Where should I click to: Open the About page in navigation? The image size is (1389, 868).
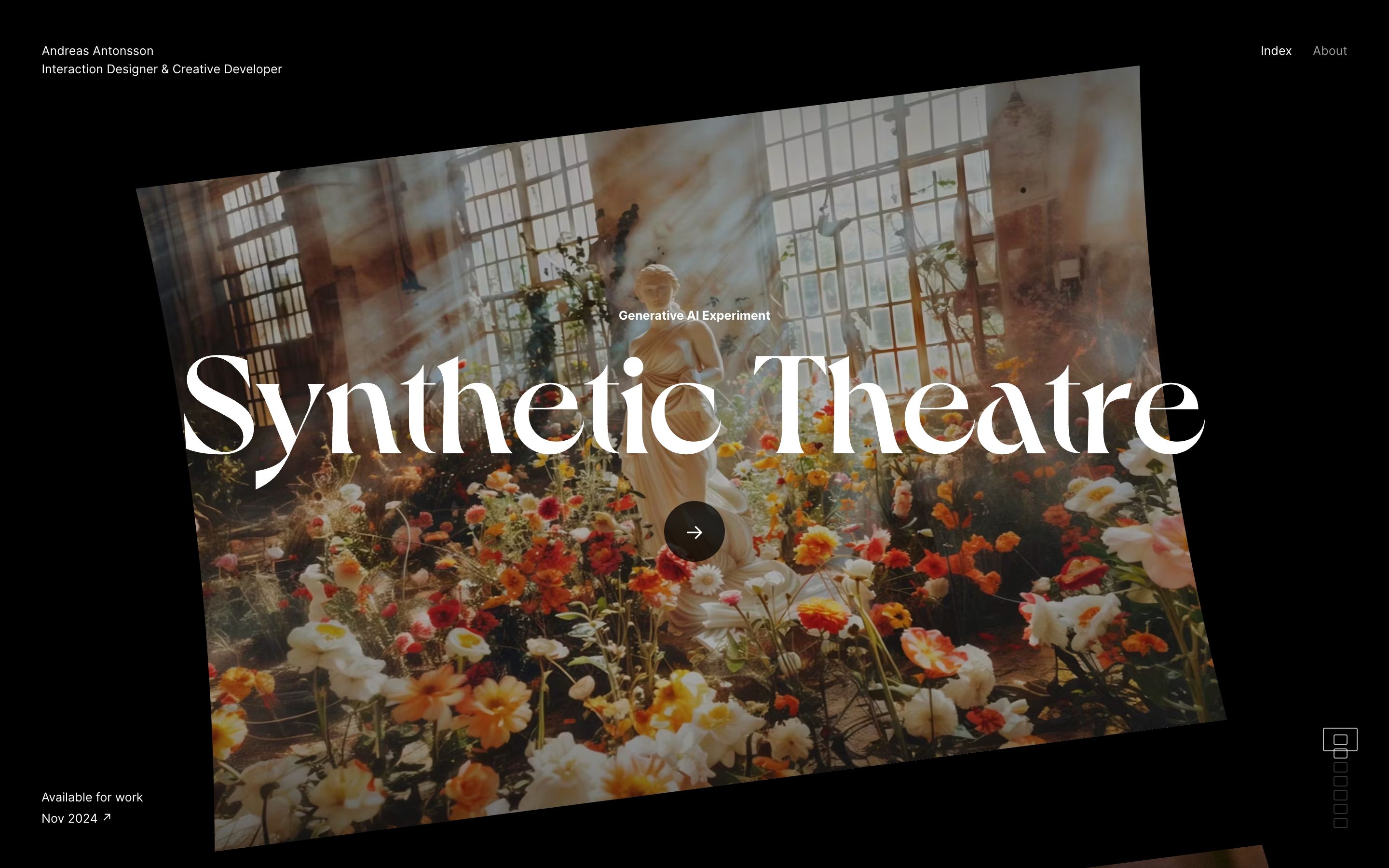click(1329, 51)
